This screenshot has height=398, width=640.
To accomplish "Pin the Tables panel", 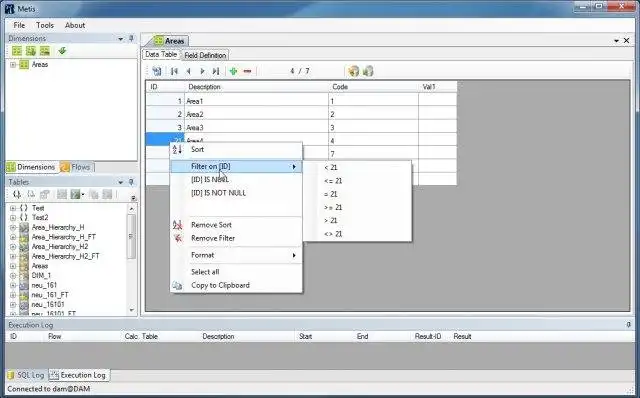I will (x=131, y=182).
